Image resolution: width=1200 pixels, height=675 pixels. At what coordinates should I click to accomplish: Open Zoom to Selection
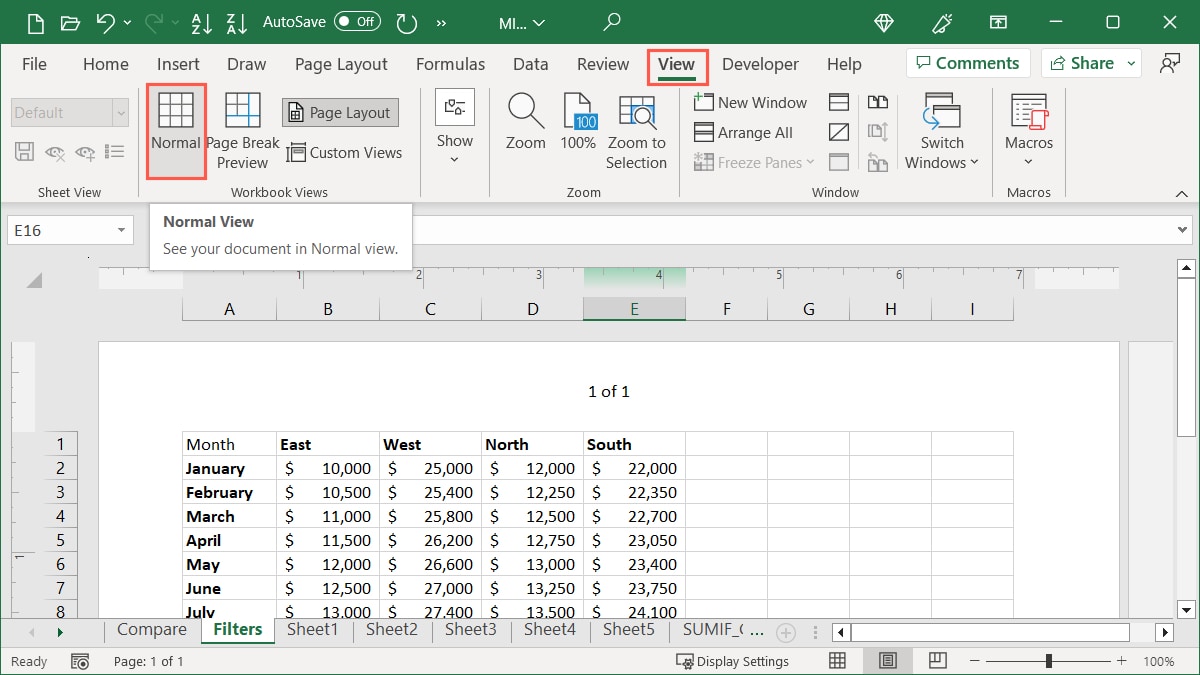coord(637,130)
